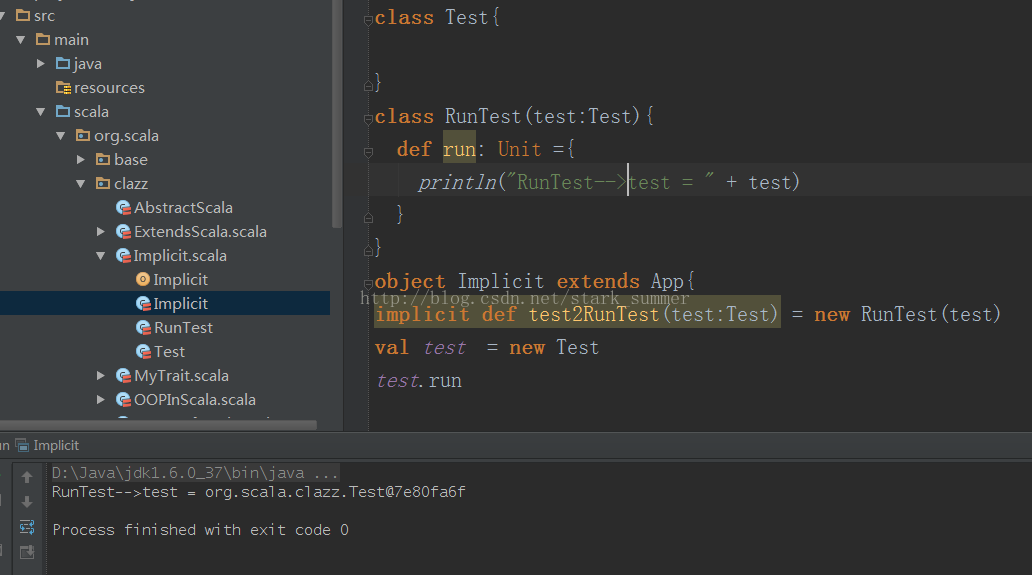Toggle fold marker beside def run
1032x575 pixels.
(x=370, y=150)
